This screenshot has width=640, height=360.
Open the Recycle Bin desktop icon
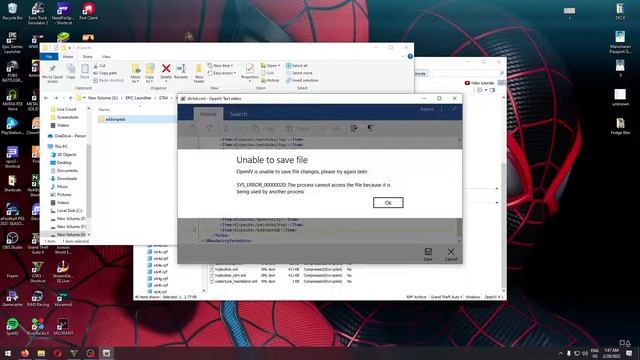(x=12, y=11)
